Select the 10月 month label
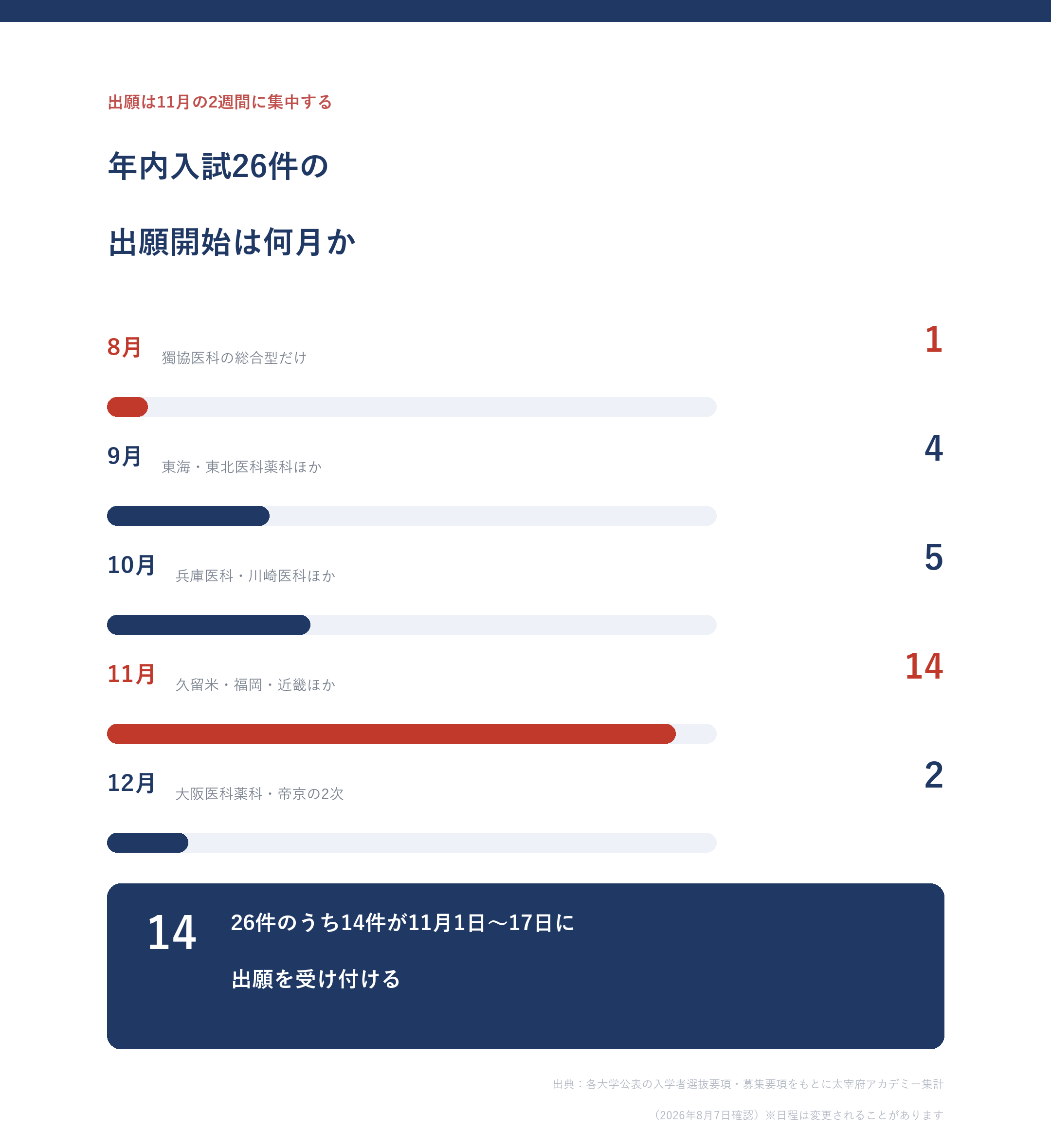 pos(131,565)
